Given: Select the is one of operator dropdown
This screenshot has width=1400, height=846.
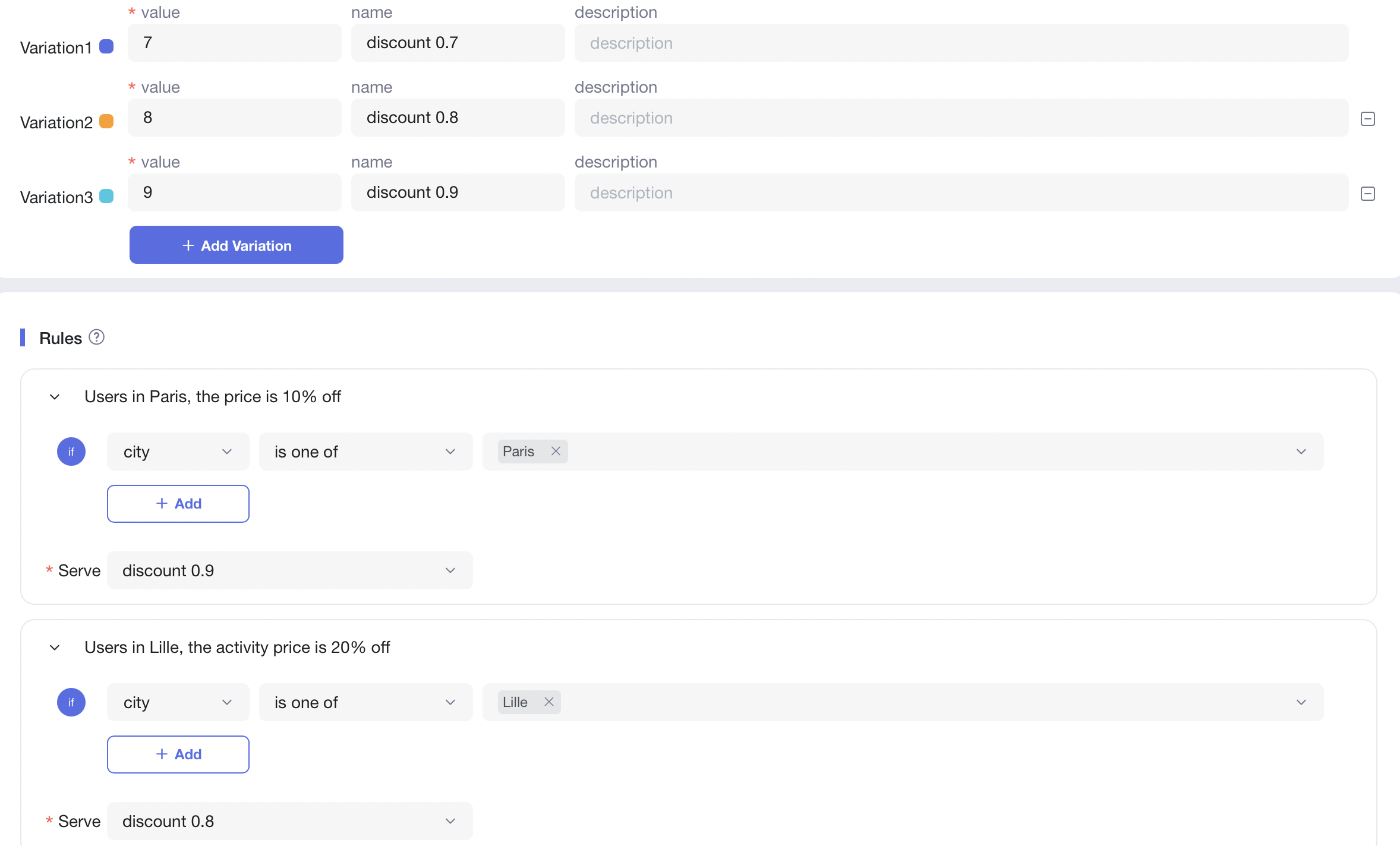Looking at the screenshot, I should [x=365, y=451].
